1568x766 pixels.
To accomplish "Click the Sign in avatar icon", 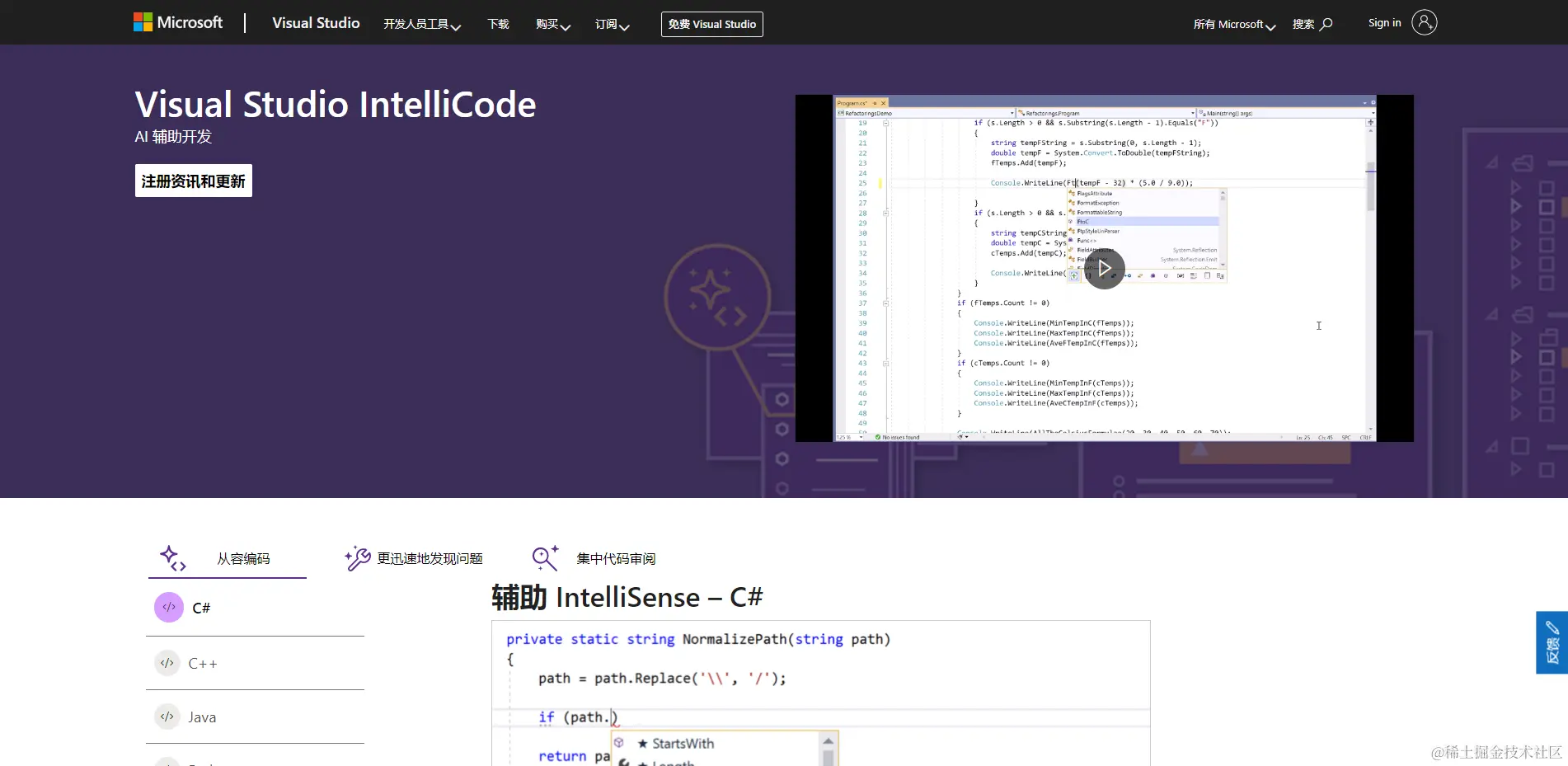I will [x=1424, y=22].
